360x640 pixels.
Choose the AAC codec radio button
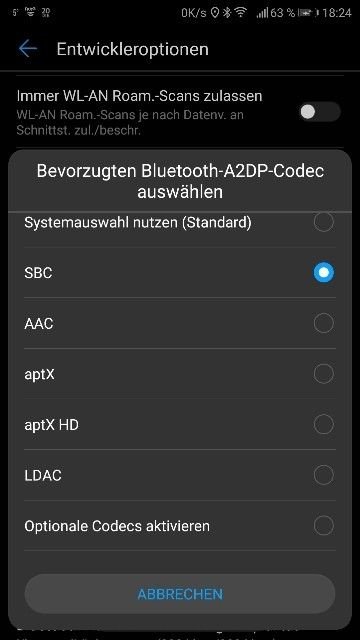(x=324, y=323)
